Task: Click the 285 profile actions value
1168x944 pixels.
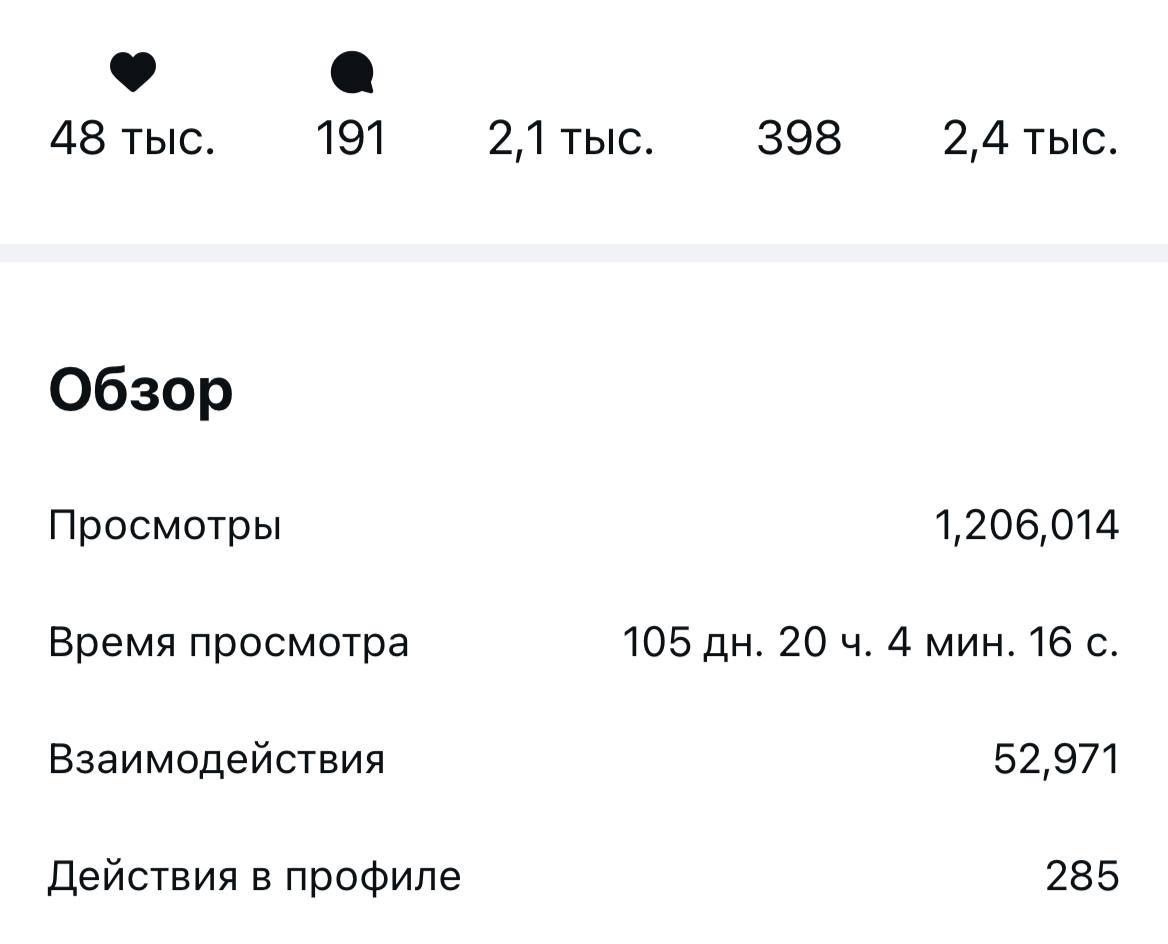Action: [x=1082, y=876]
